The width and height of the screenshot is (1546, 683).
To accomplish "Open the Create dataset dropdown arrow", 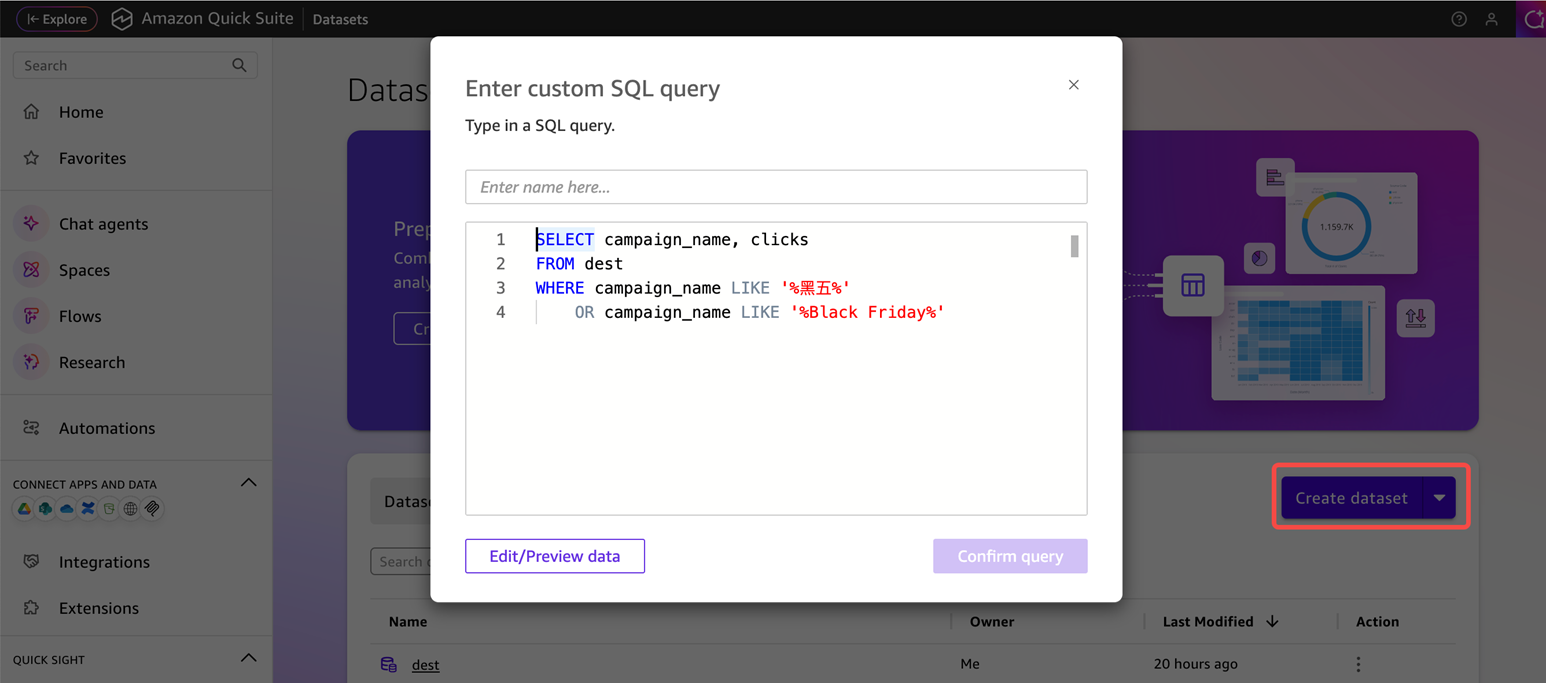I will click(1439, 498).
